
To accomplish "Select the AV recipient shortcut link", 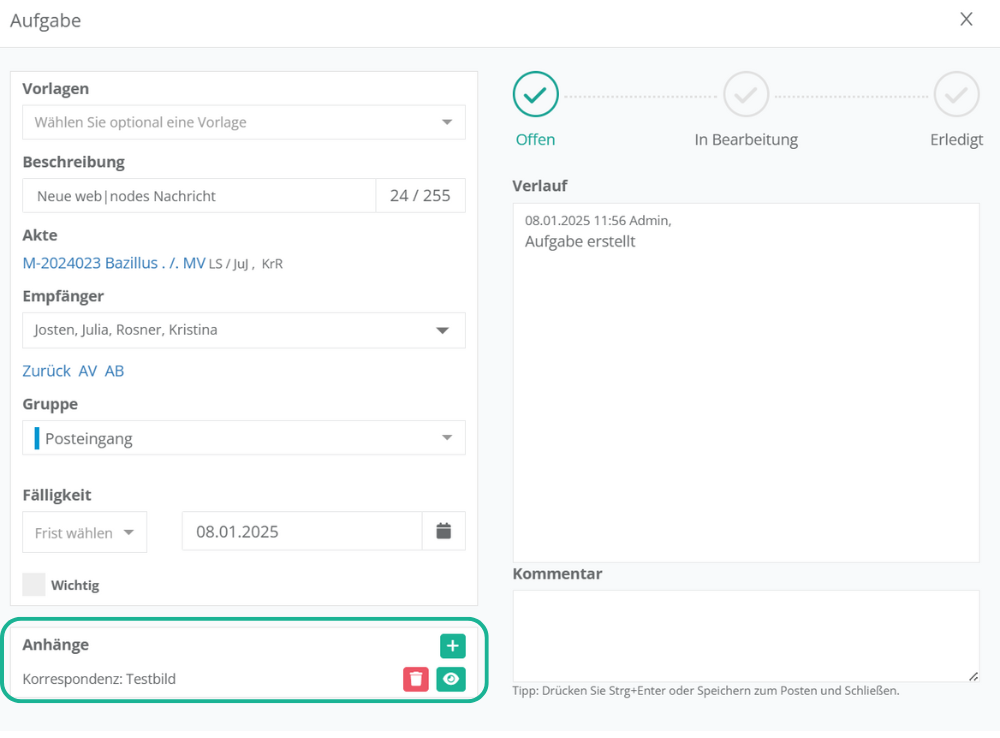I will (88, 371).
